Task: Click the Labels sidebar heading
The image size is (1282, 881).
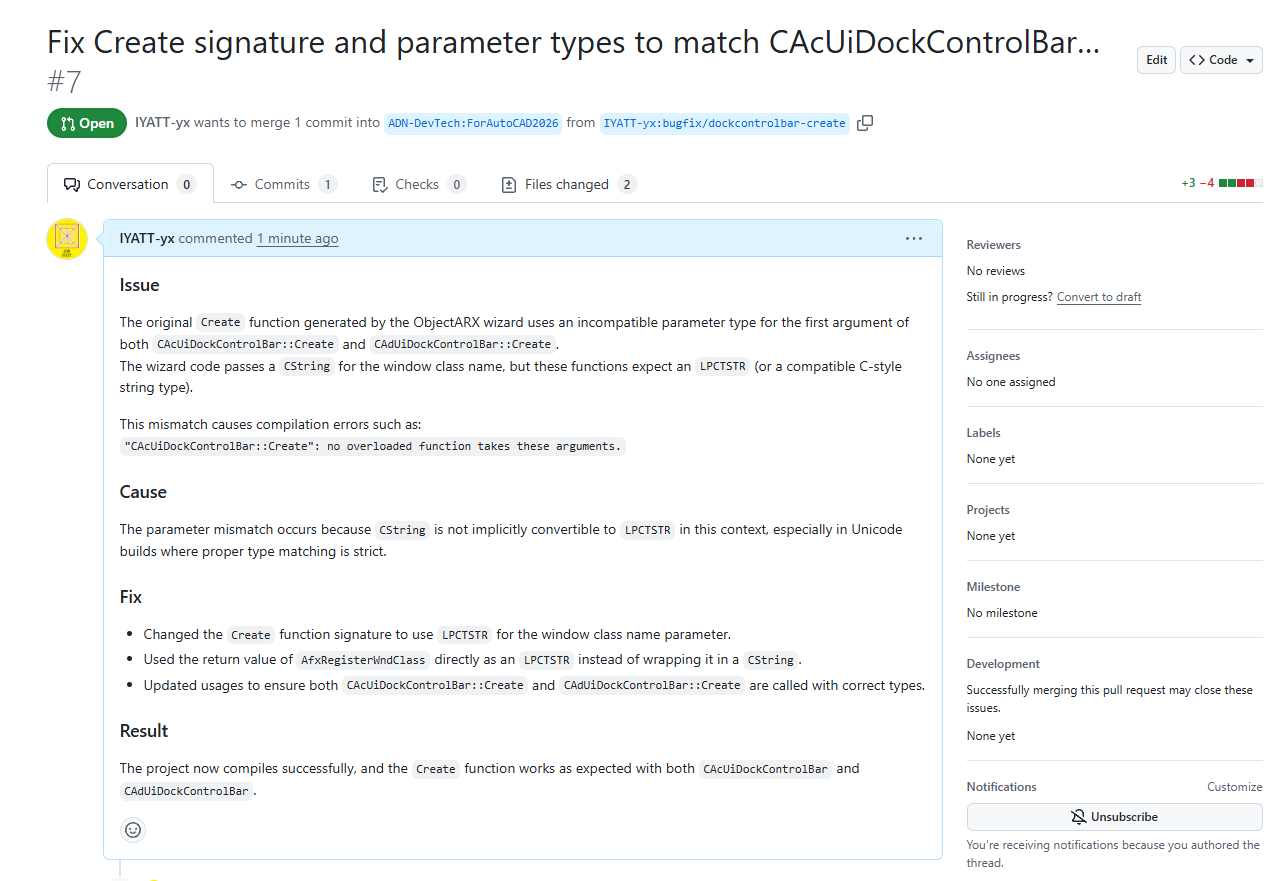Action: point(983,433)
